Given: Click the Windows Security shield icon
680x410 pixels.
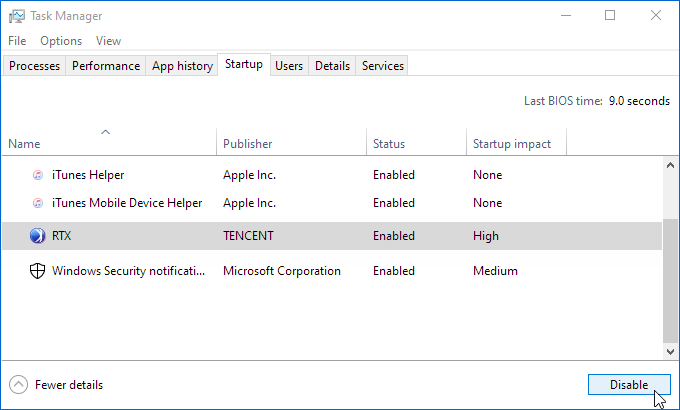Looking at the screenshot, I should pyautogui.click(x=37, y=271).
